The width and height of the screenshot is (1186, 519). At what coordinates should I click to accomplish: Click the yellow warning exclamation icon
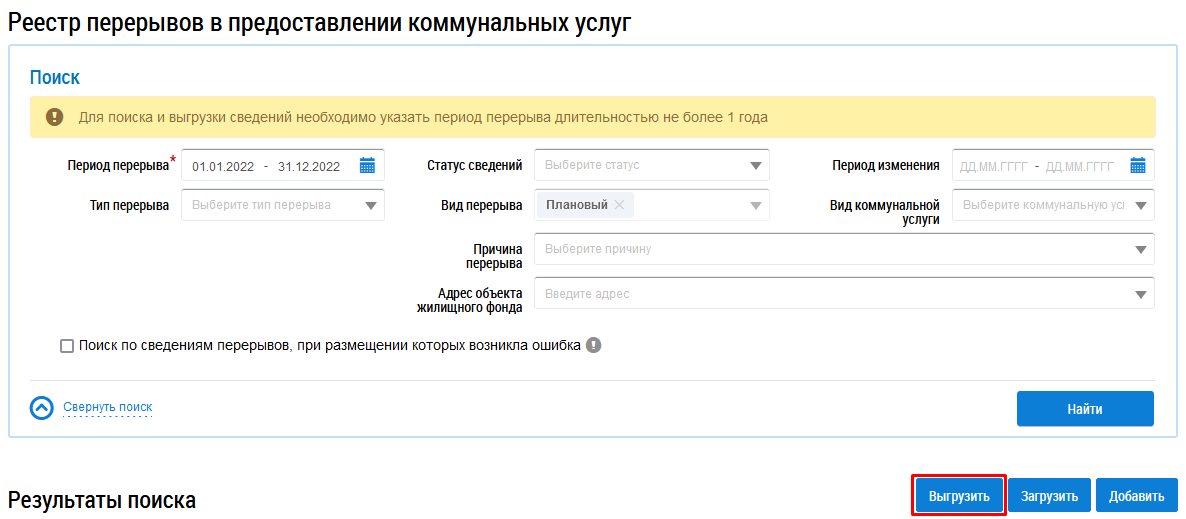54,117
